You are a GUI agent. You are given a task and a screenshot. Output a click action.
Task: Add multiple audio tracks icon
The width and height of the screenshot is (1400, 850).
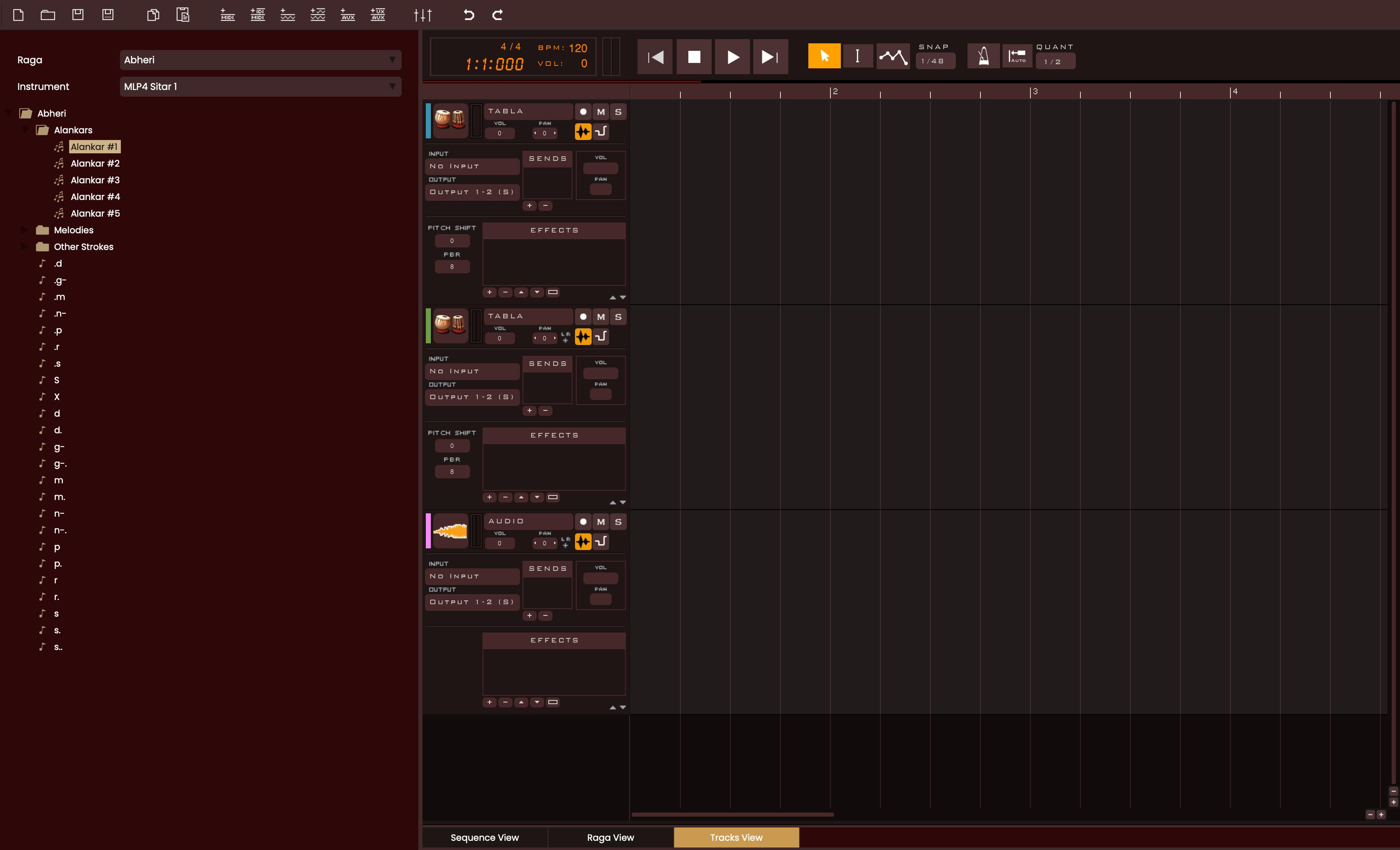[x=317, y=15]
